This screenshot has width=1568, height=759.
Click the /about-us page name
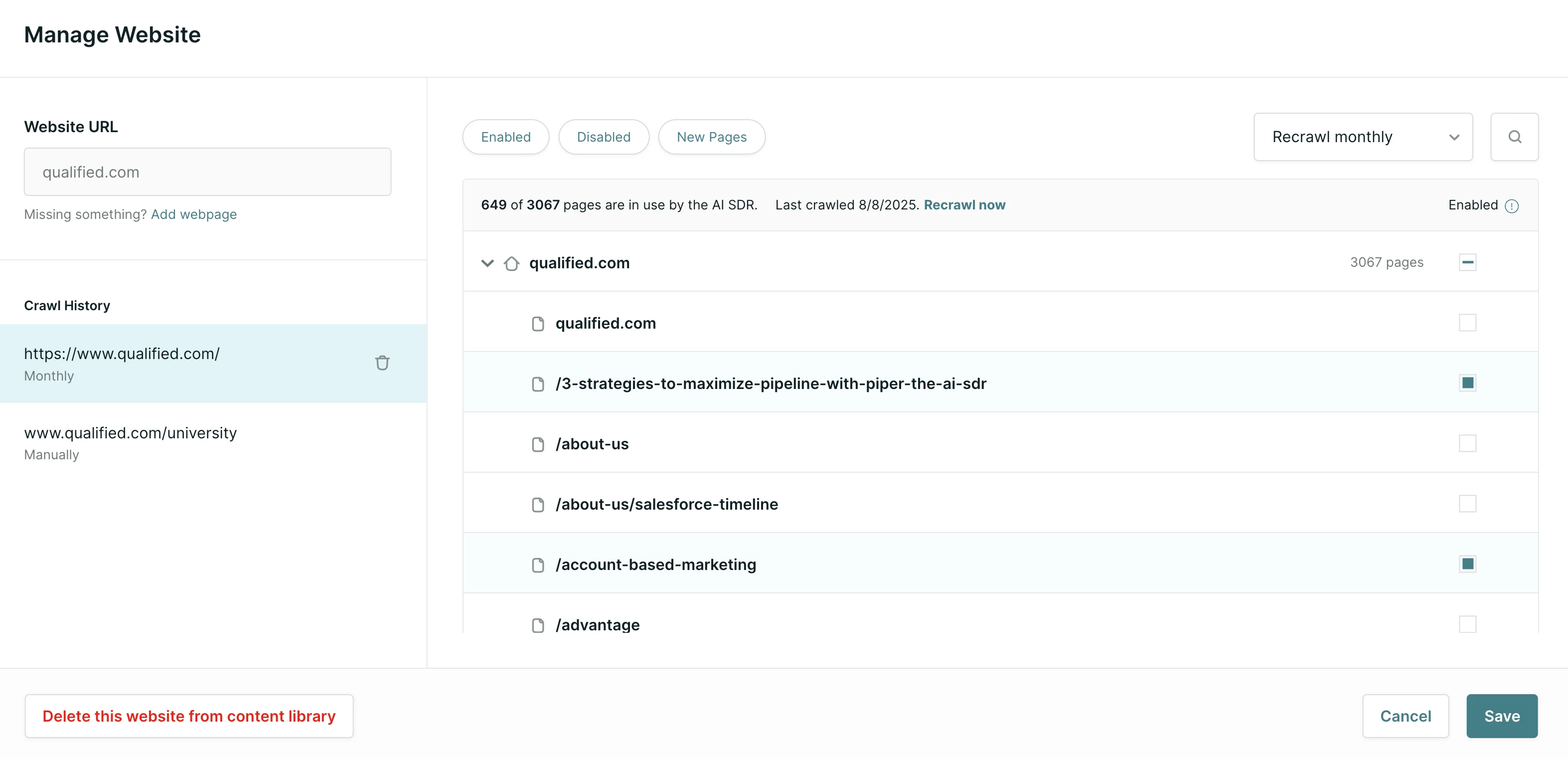(x=592, y=444)
